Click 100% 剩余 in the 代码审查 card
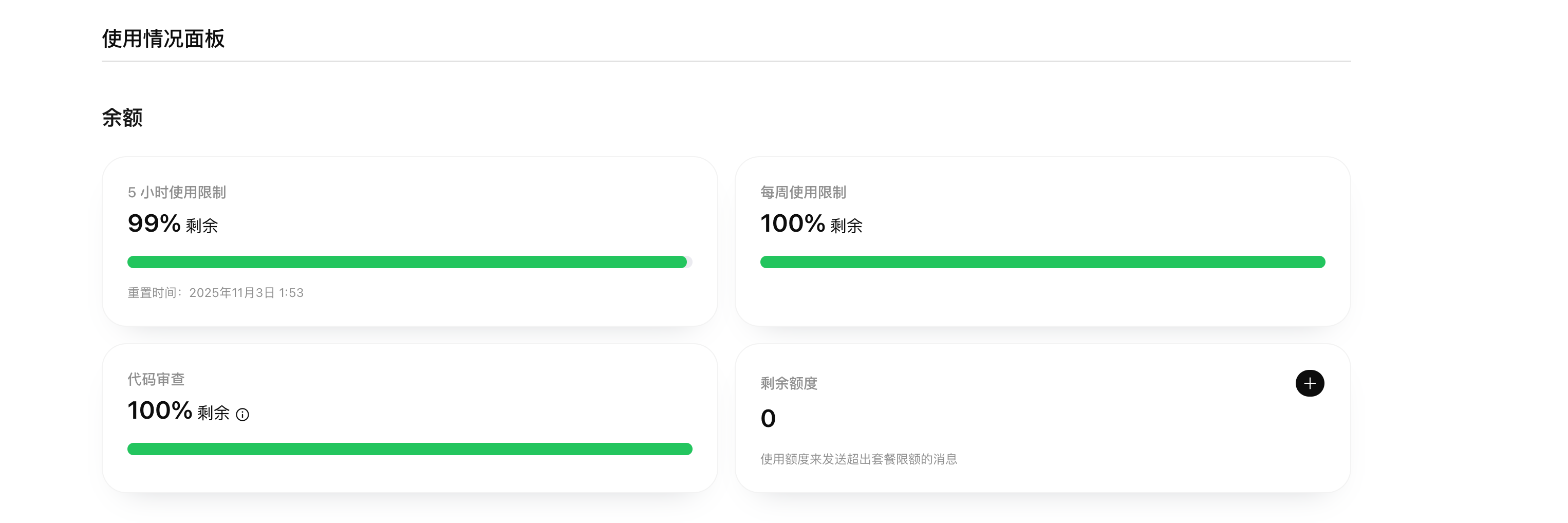The height and width of the screenshot is (523, 1568). (178, 411)
